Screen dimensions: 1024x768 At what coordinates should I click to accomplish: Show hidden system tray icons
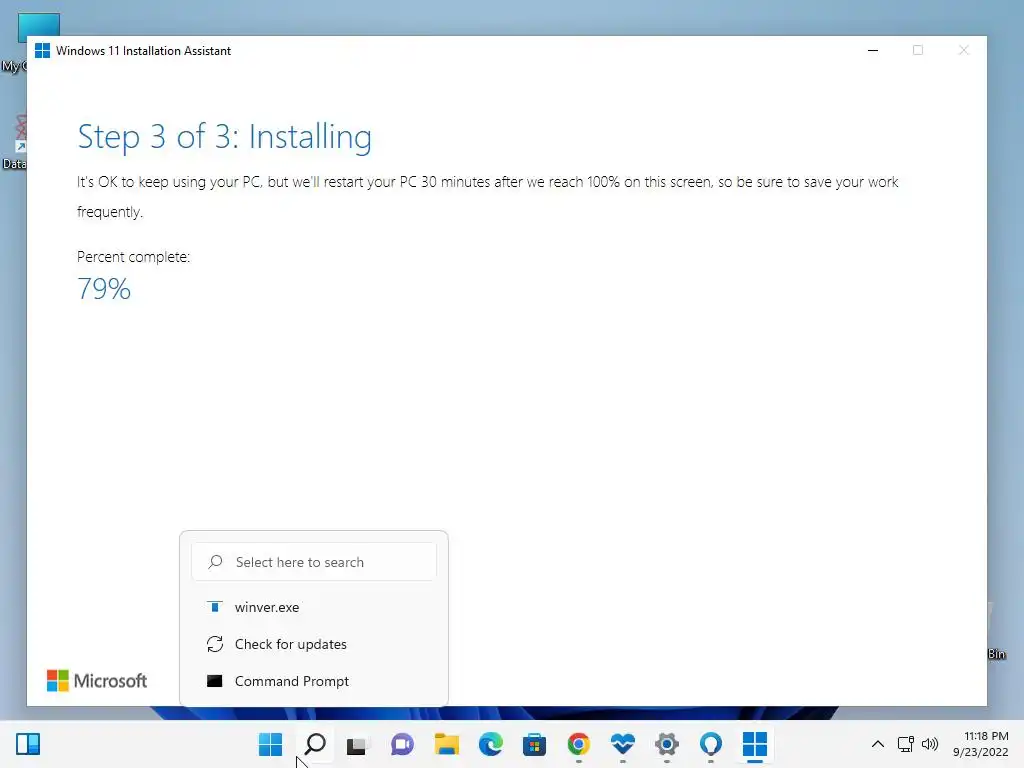point(878,744)
